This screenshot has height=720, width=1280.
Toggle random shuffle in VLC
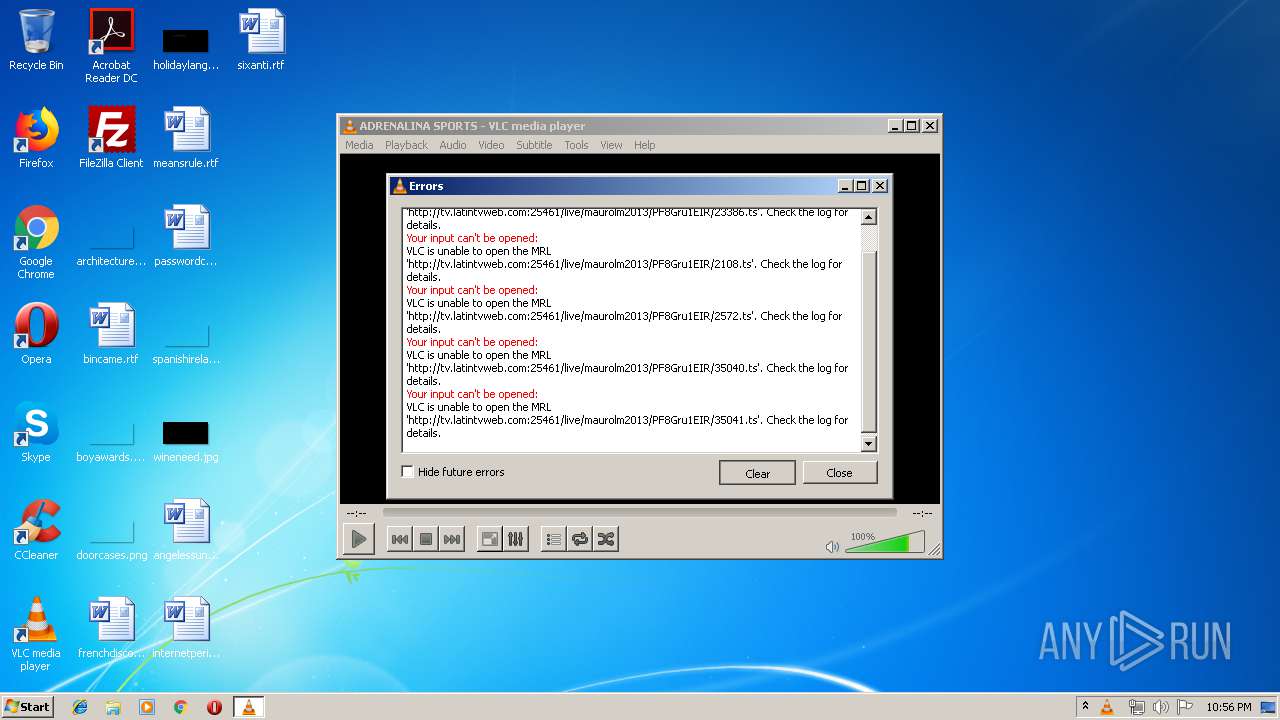point(606,539)
